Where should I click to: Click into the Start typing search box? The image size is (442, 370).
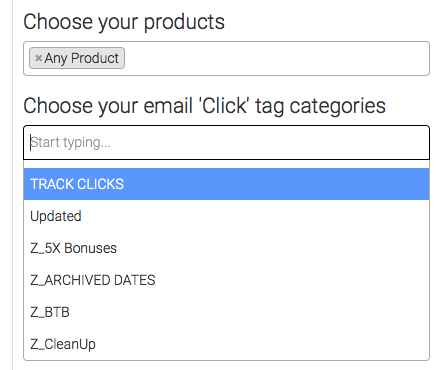(226, 143)
